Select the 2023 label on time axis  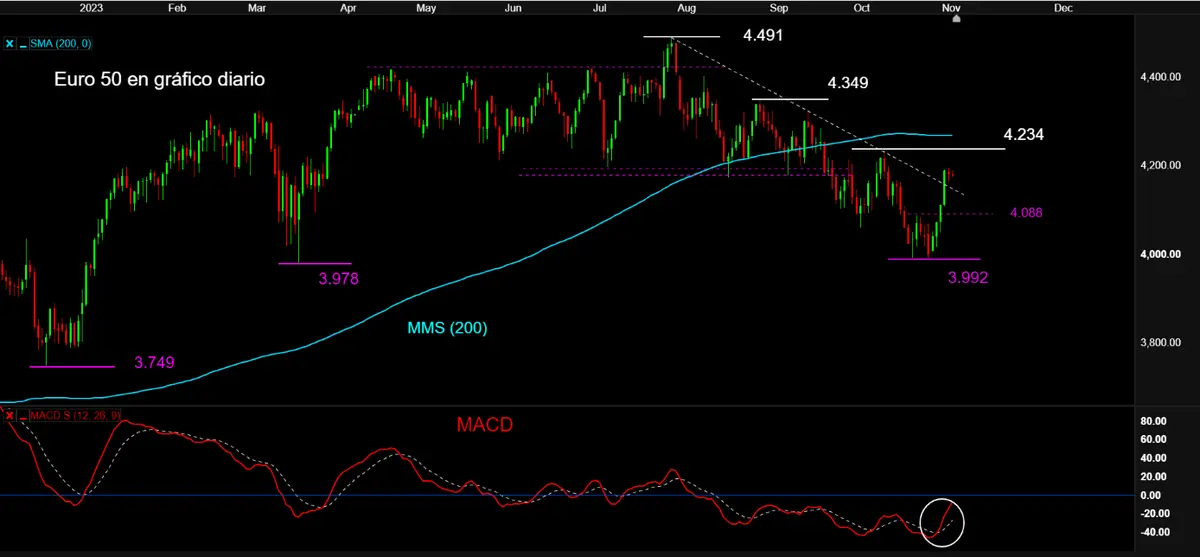(92, 7)
